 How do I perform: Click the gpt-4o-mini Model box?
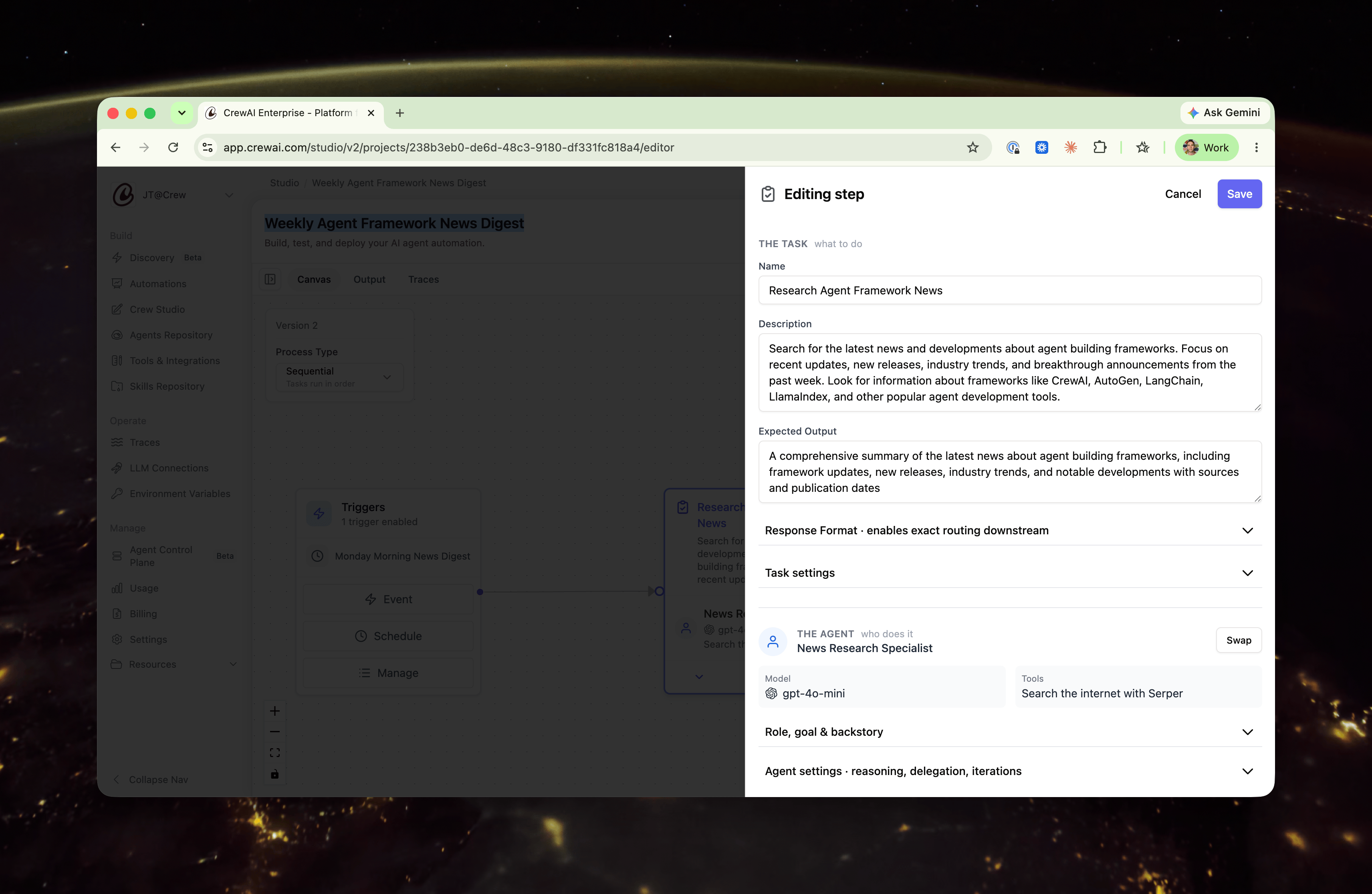tap(882, 687)
